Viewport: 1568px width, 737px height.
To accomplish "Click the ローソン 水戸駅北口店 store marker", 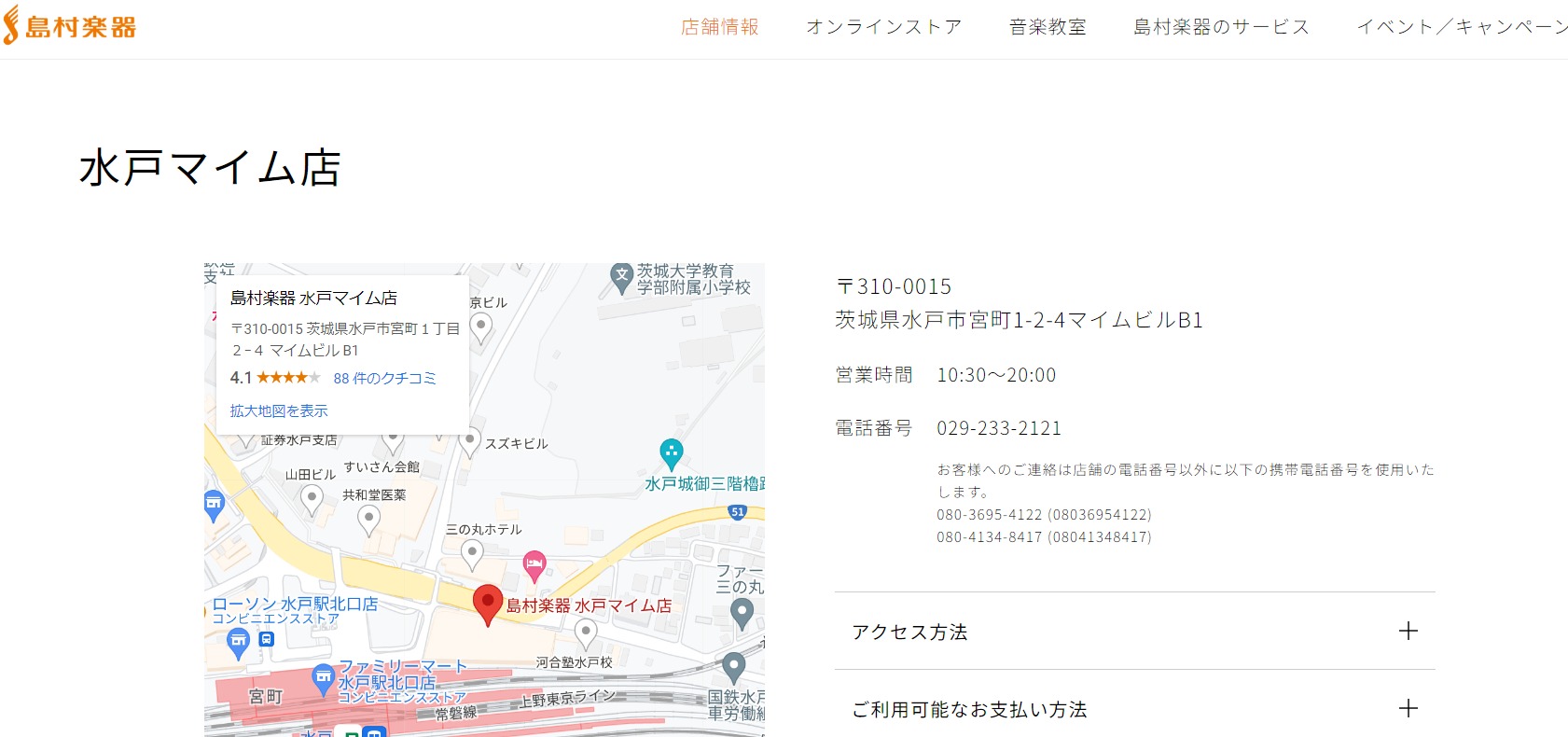I will click(239, 642).
